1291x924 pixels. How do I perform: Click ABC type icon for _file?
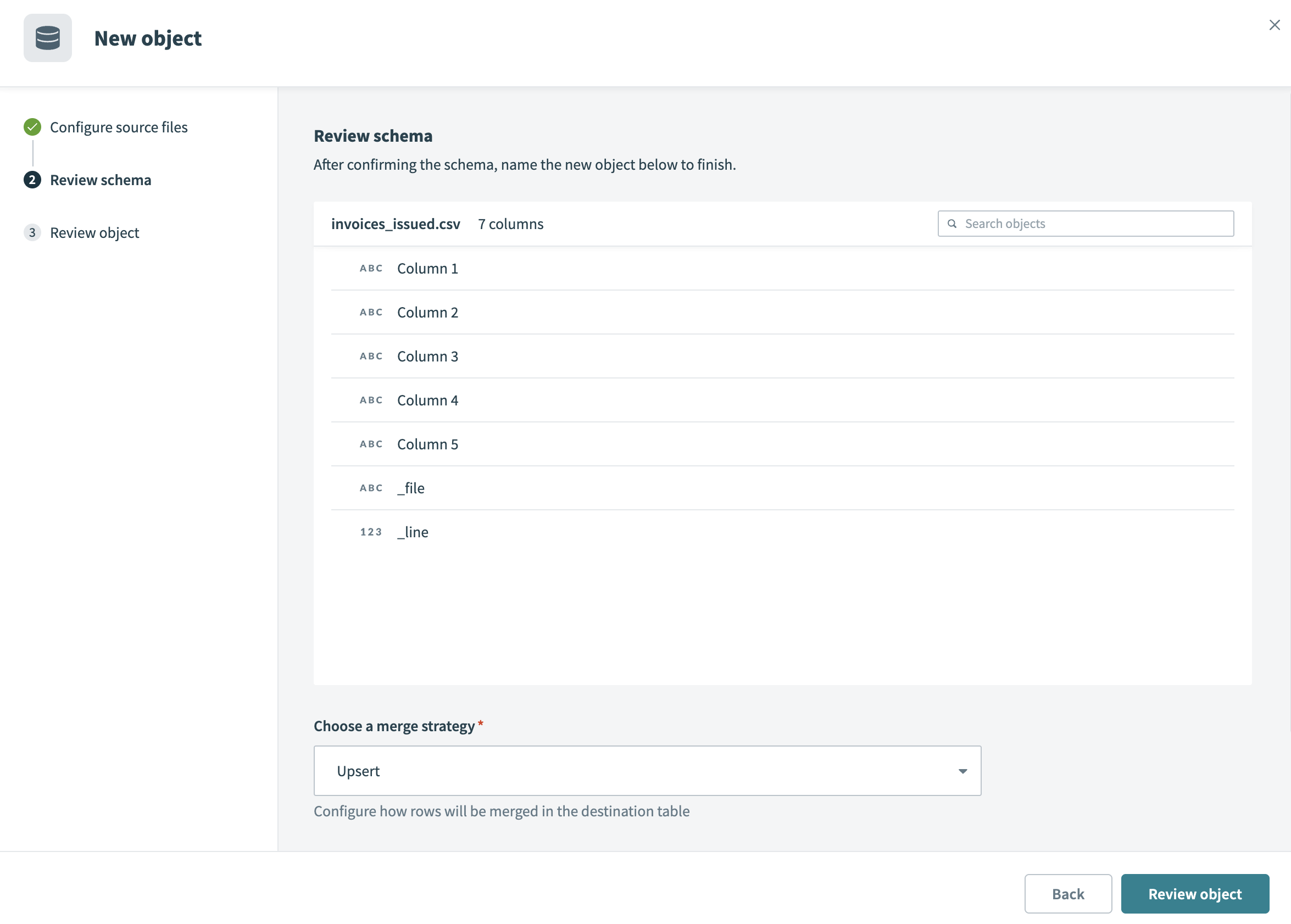tap(371, 488)
